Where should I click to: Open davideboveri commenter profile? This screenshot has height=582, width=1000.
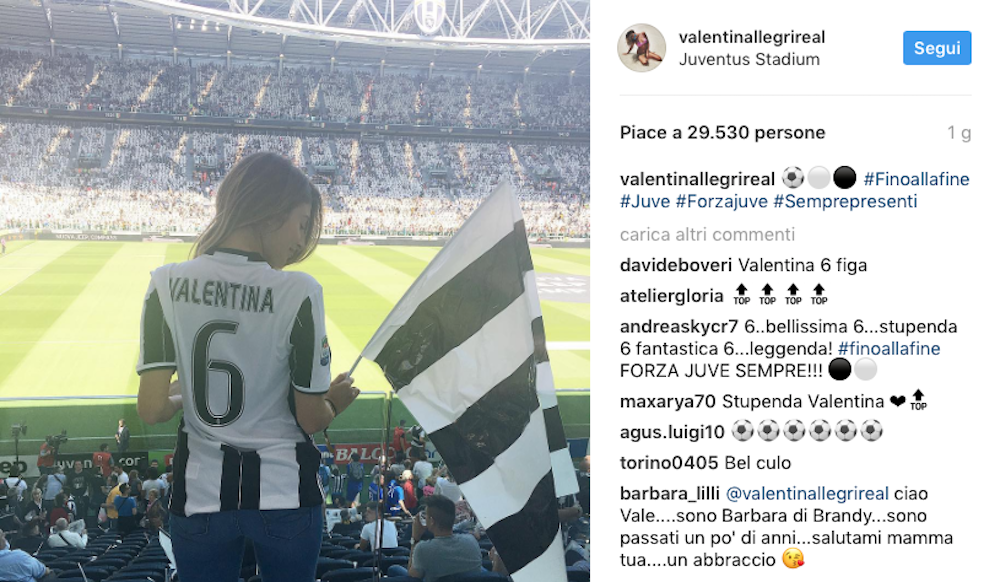pos(676,265)
